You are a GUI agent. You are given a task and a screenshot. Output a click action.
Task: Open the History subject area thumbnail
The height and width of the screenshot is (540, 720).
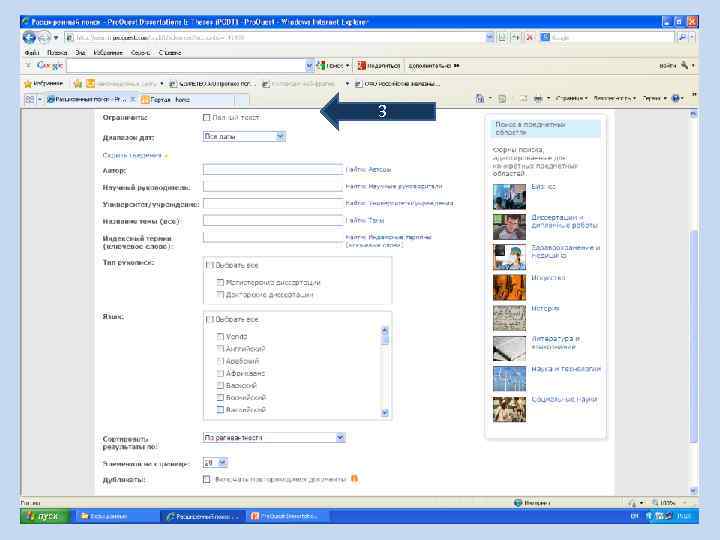(509, 318)
